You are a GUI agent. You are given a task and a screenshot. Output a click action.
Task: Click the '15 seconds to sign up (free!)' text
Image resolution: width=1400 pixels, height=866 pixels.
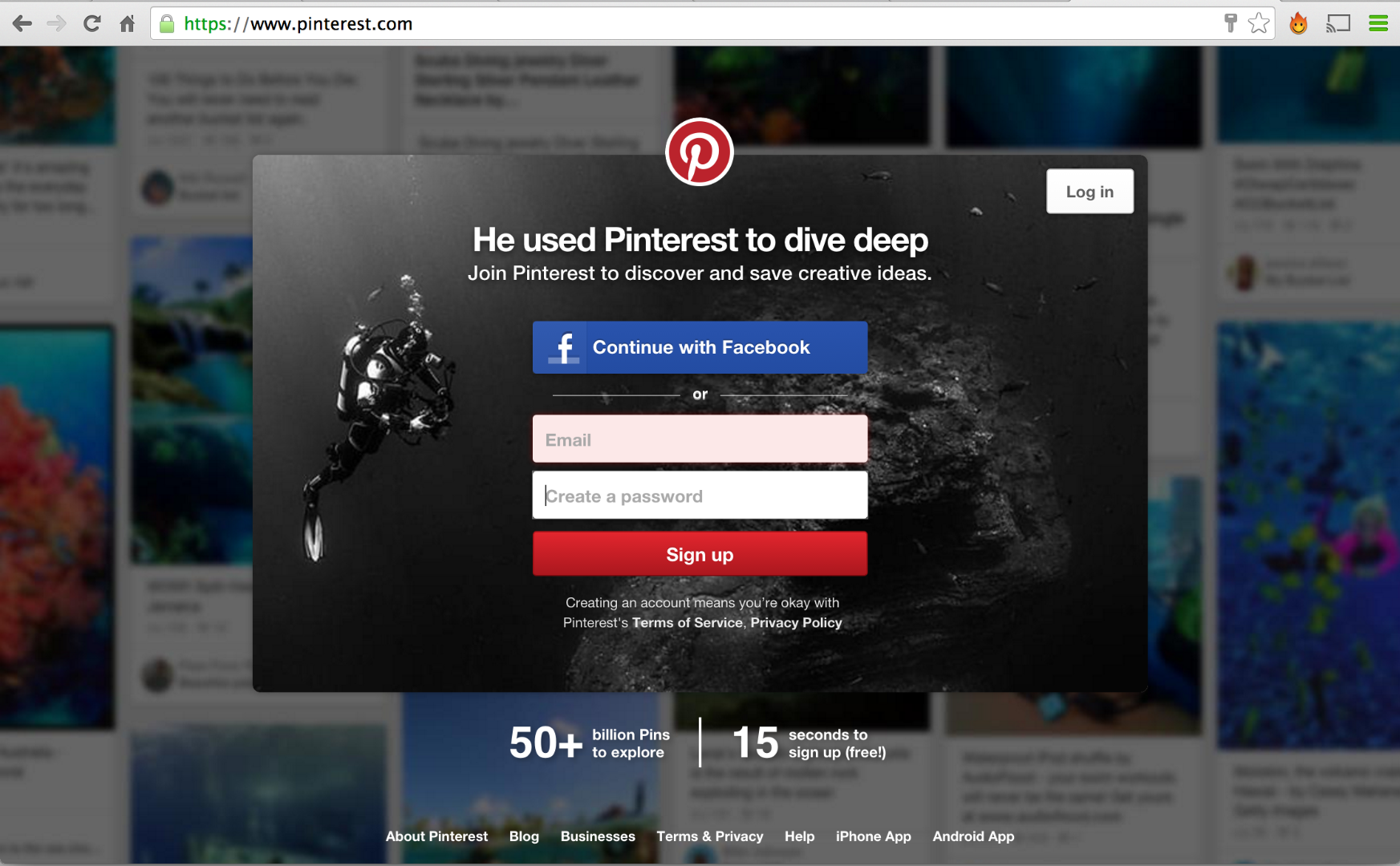[x=810, y=743]
